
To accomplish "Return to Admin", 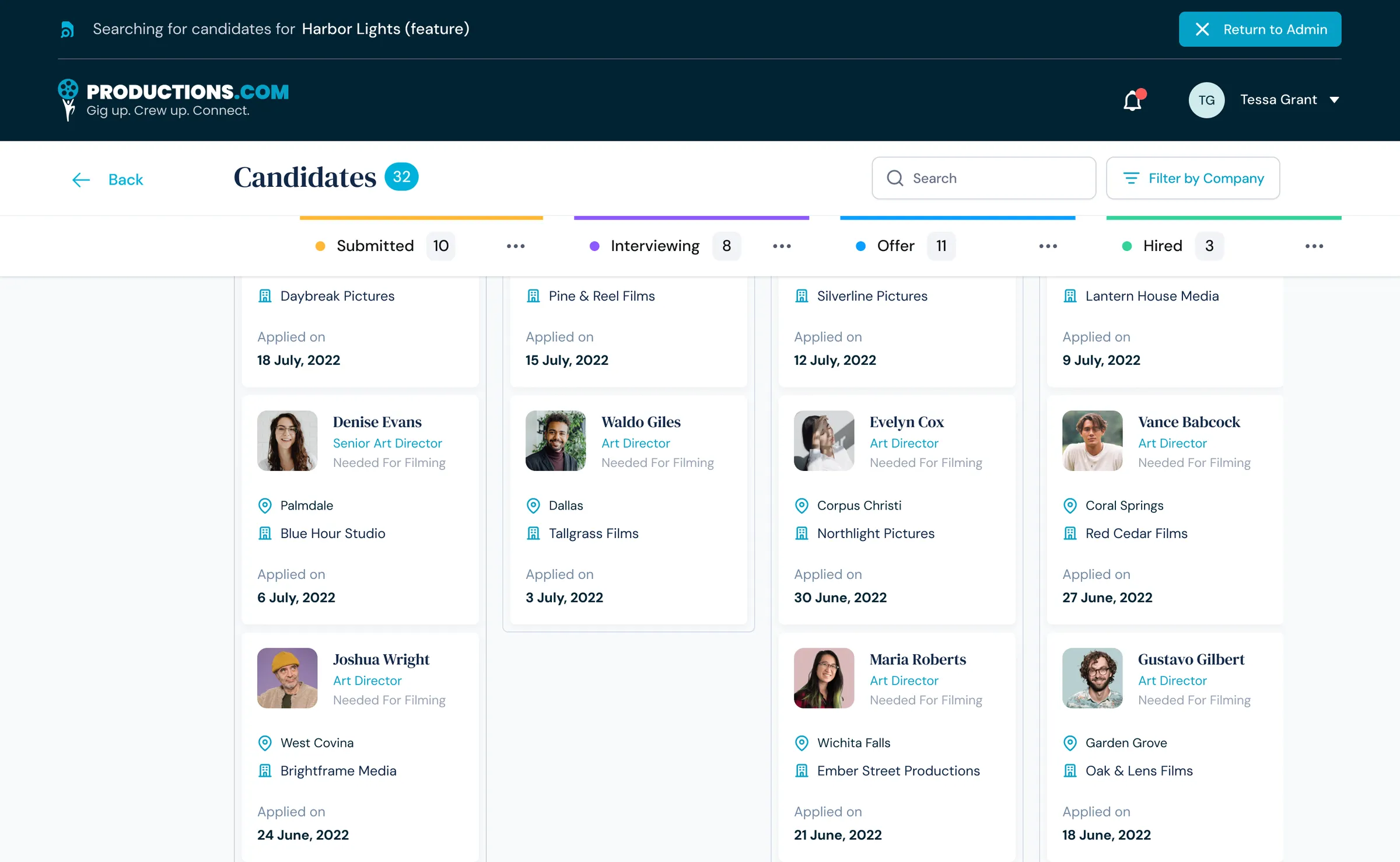I will (x=1260, y=29).
